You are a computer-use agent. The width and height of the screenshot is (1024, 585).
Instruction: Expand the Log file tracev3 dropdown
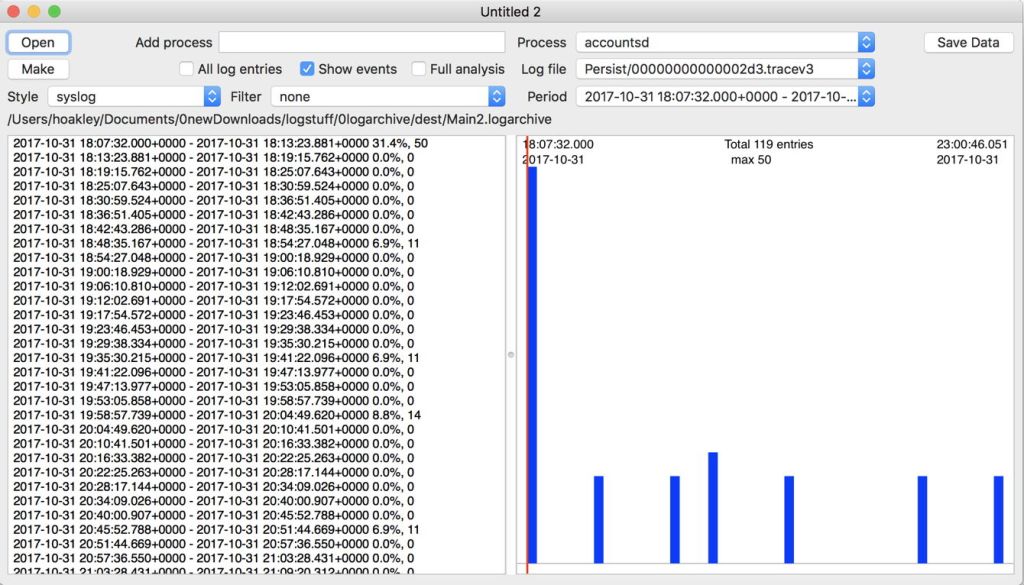[725, 69]
